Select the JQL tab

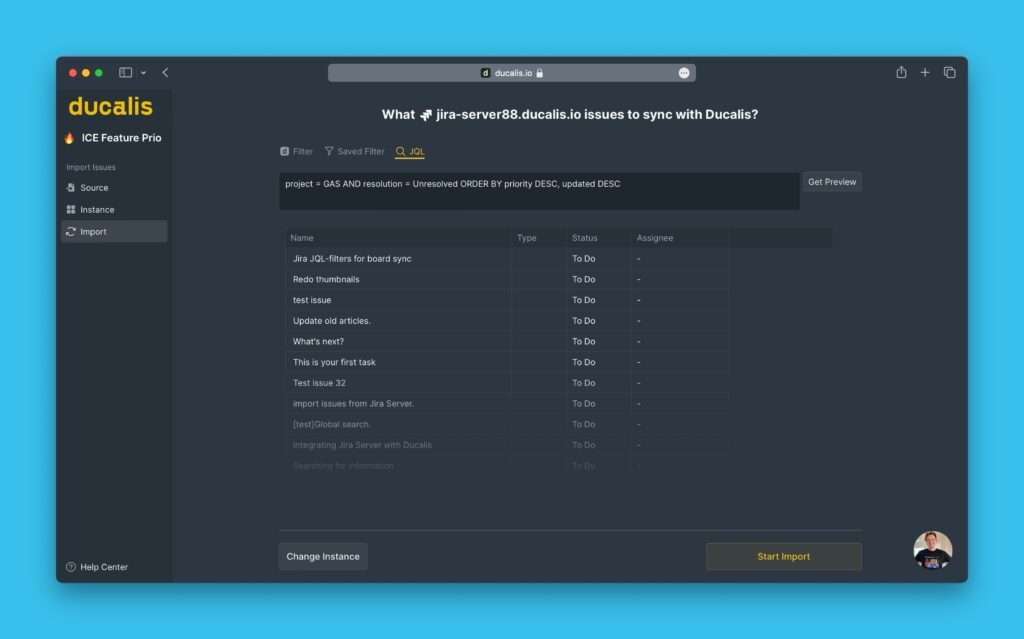(x=410, y=152)
